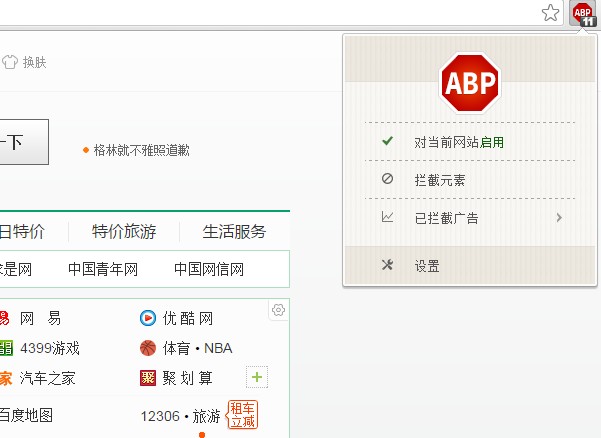Image resolution: width=601 pixels, height=438 pixels.
Task: Open the 百度地图 link
Action: coord(26,415)
